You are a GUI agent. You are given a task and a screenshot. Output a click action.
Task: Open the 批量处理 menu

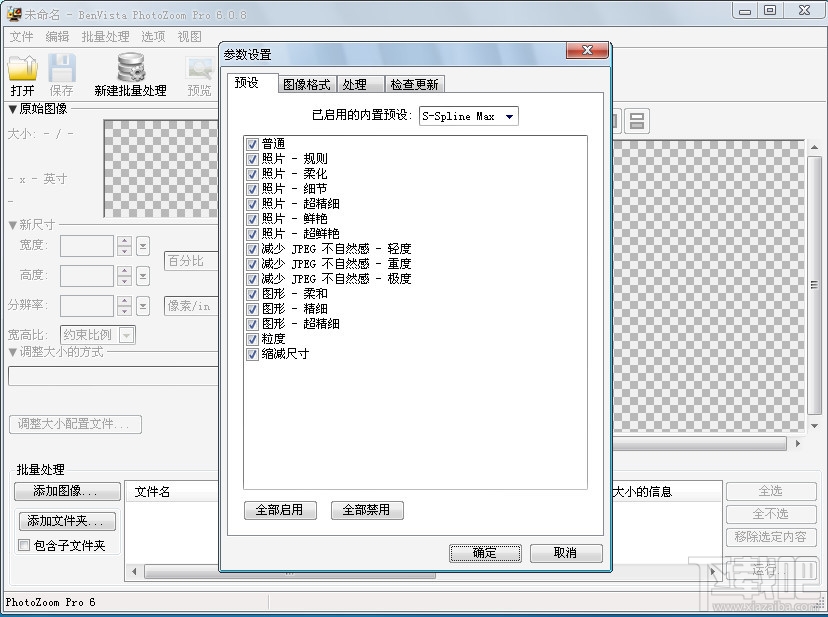click(x=106, y=36)
